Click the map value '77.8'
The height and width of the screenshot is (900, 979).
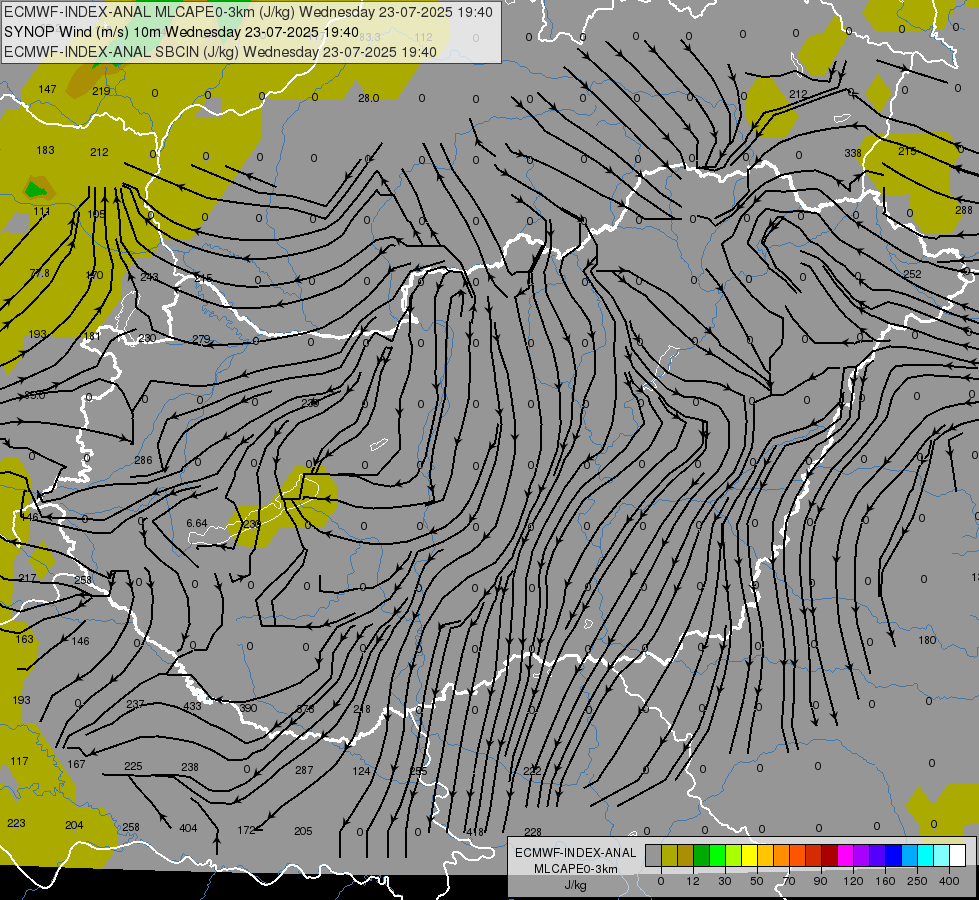(x=39, y=274)
